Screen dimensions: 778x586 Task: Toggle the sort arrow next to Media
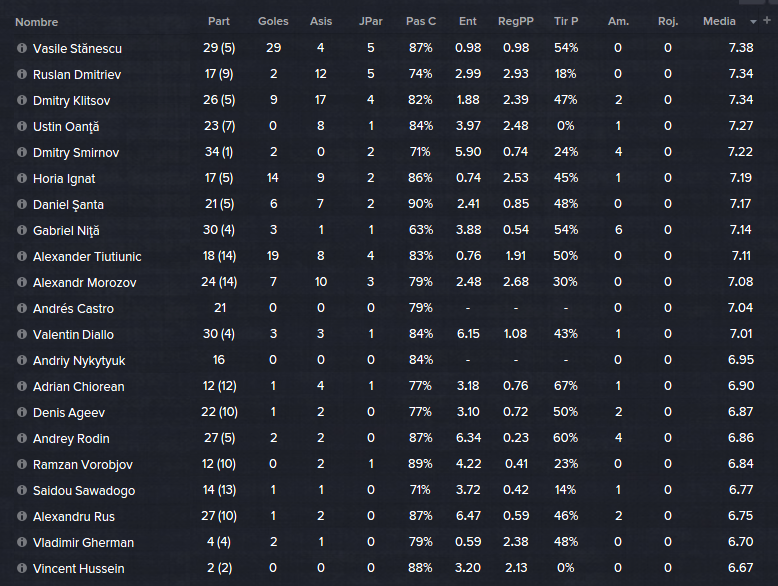(753, 22)
